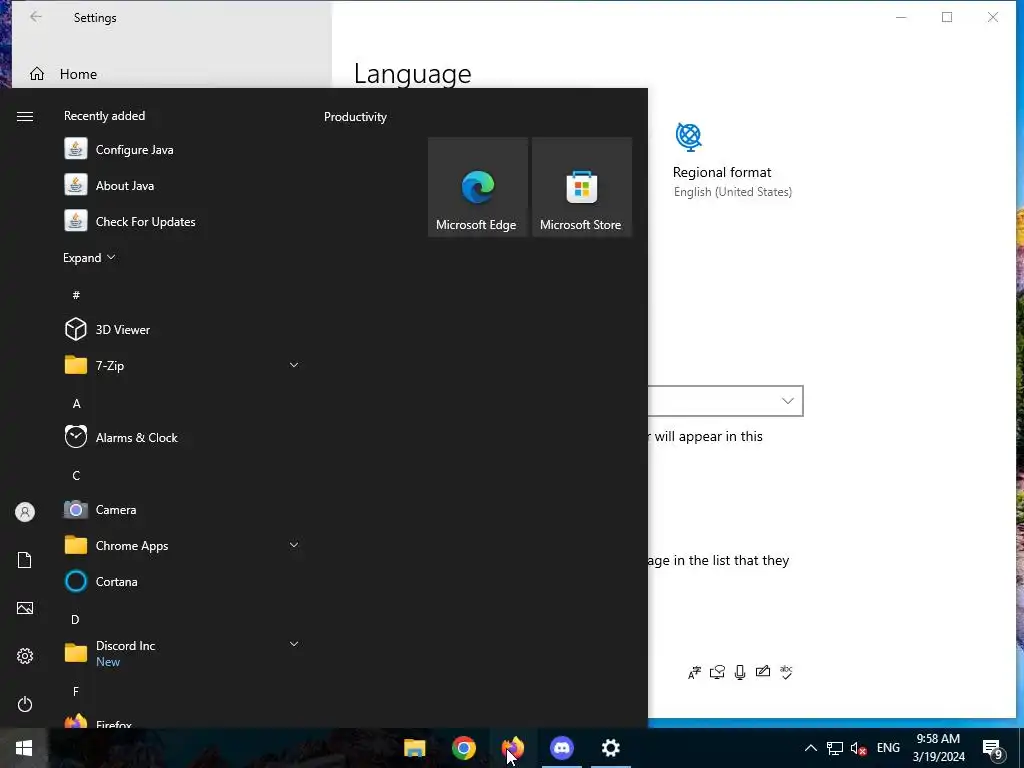The image size is (1024, 768).
Task: Open user account icon in Start sidebar
Action: point(25,512)
